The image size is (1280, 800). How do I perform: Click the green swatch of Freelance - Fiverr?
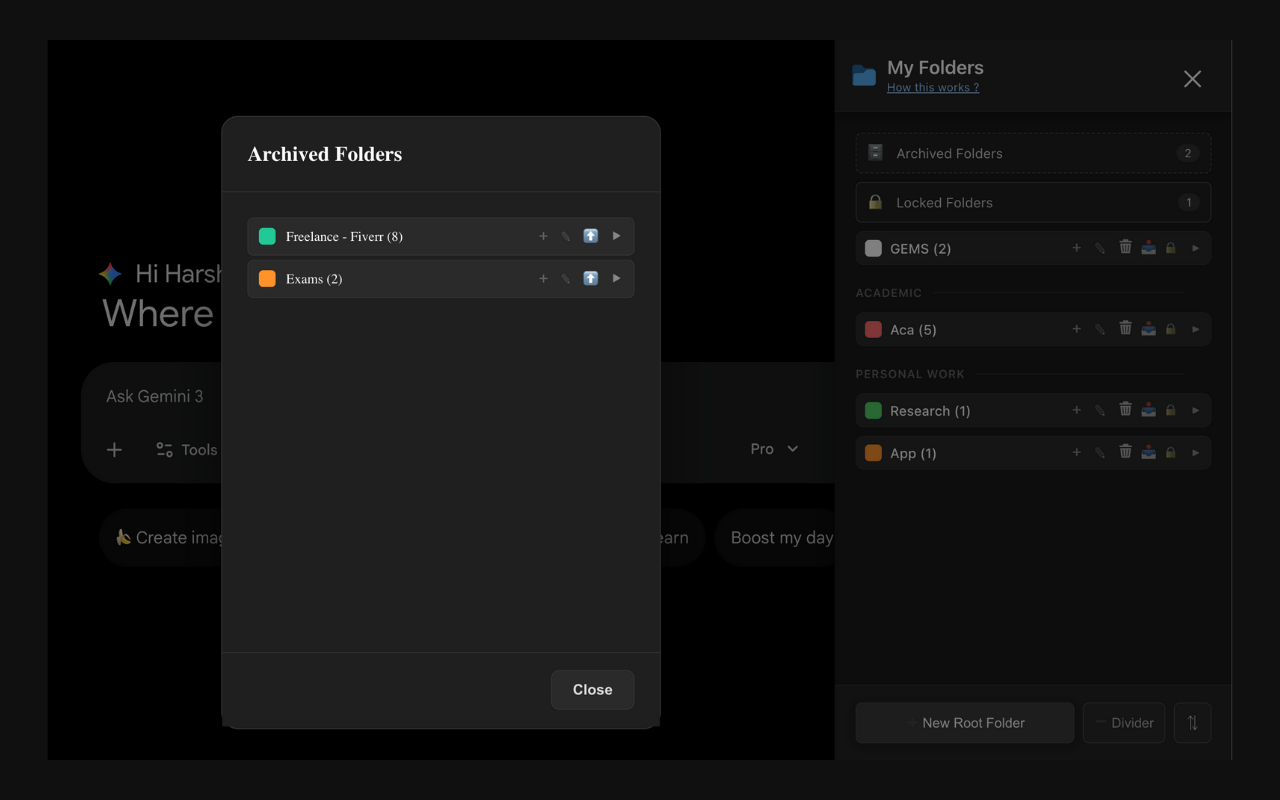tap(266, 236)
